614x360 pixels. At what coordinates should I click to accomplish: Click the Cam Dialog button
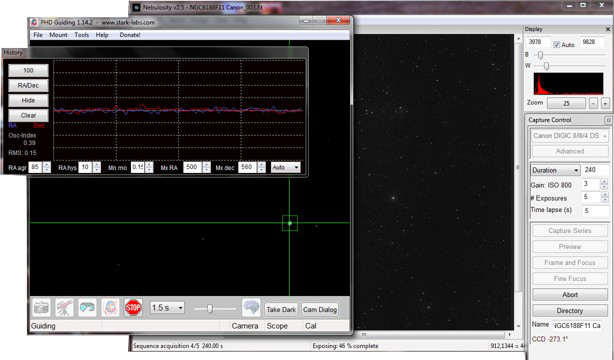[x=320, y=309]
